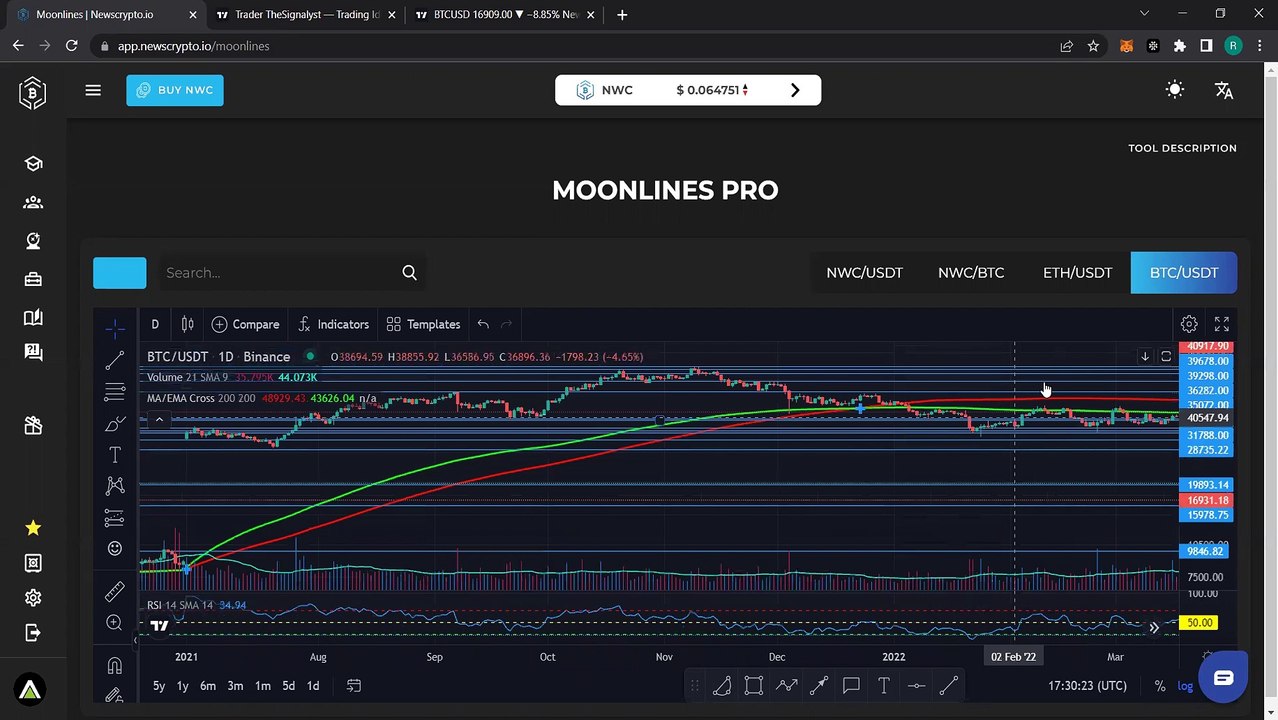
Task: Pick the arrow tool in floating toolbar
Action: [819, 686]
